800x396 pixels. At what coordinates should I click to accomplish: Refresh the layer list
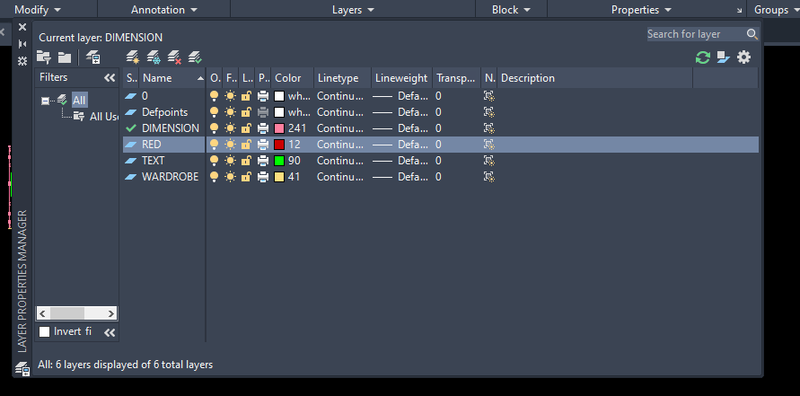[703, 57]
